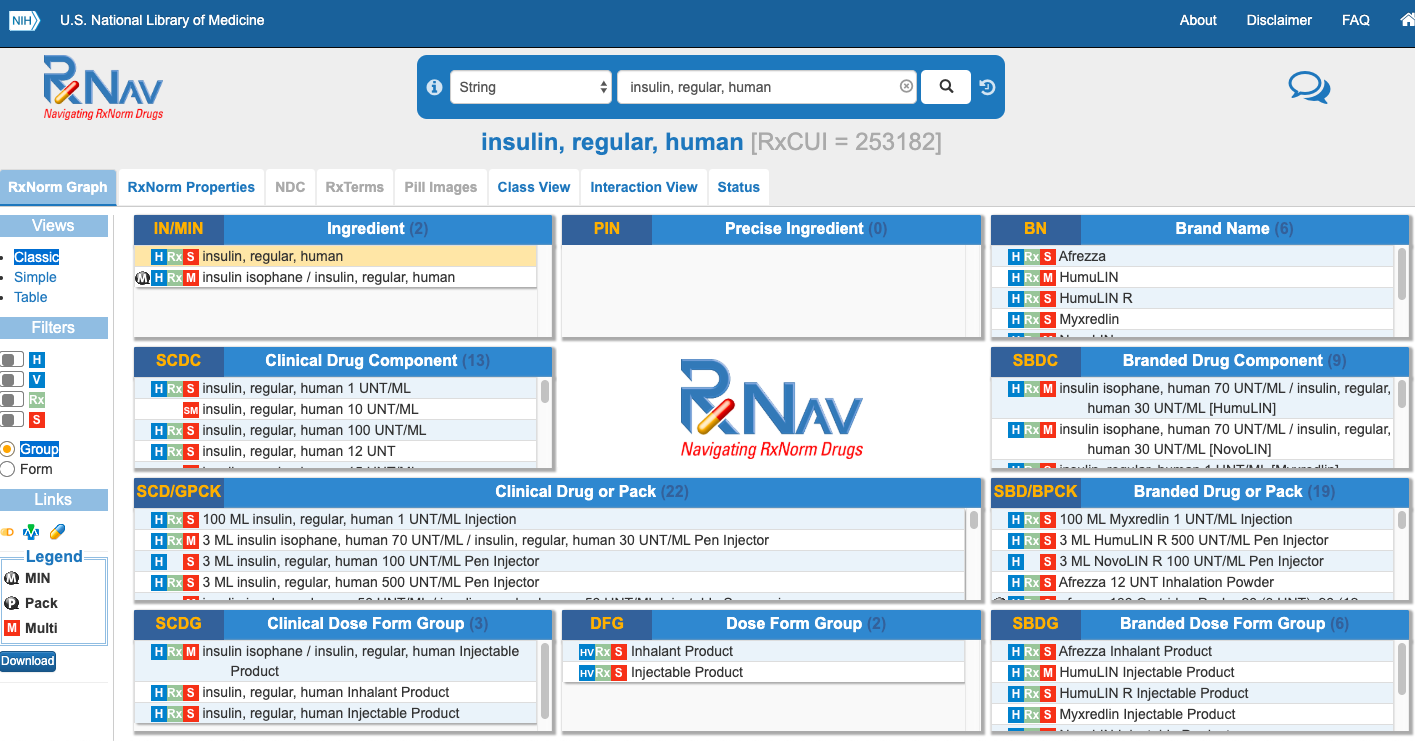1415x741 pixels.
Task: Toggle the H filter switch
Action: coord(12,359)
